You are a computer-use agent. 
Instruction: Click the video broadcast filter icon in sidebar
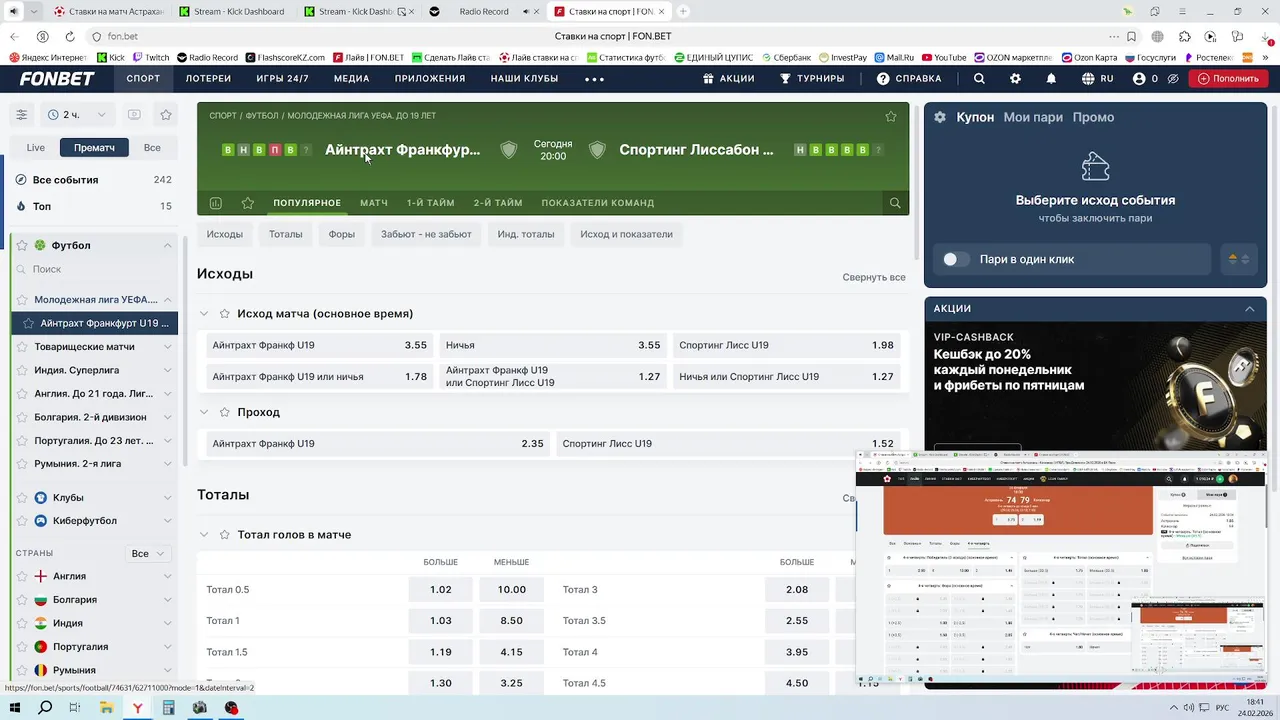click(134, 115)
